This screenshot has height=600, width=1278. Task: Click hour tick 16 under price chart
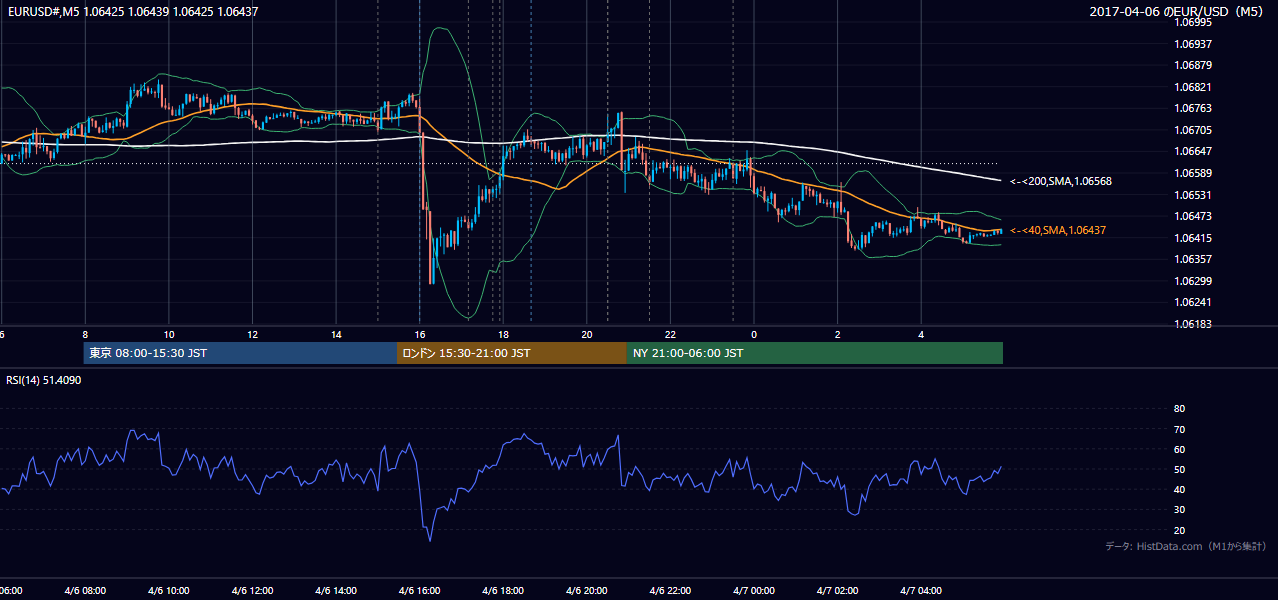click(420, 334)
